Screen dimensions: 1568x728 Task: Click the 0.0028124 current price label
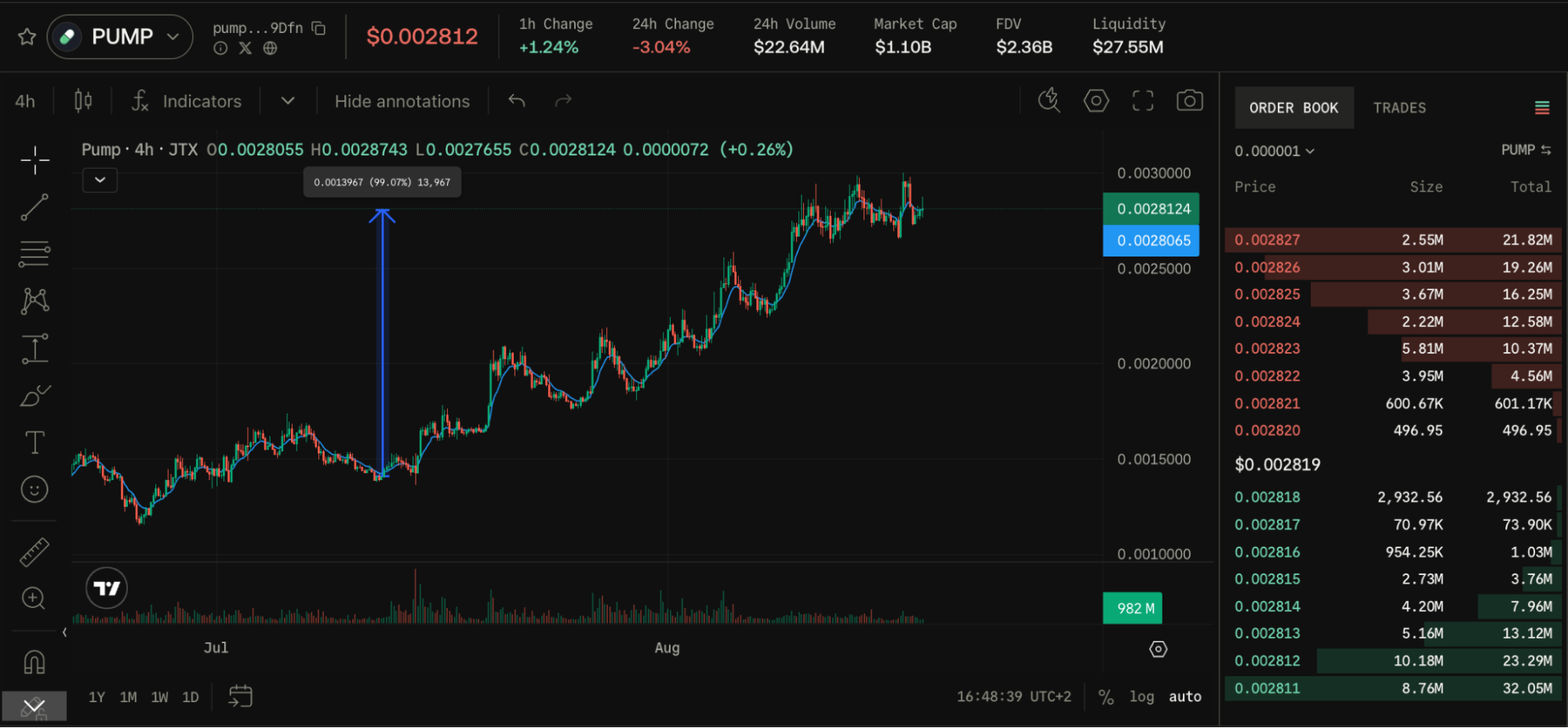click(x=1151, y=209)
